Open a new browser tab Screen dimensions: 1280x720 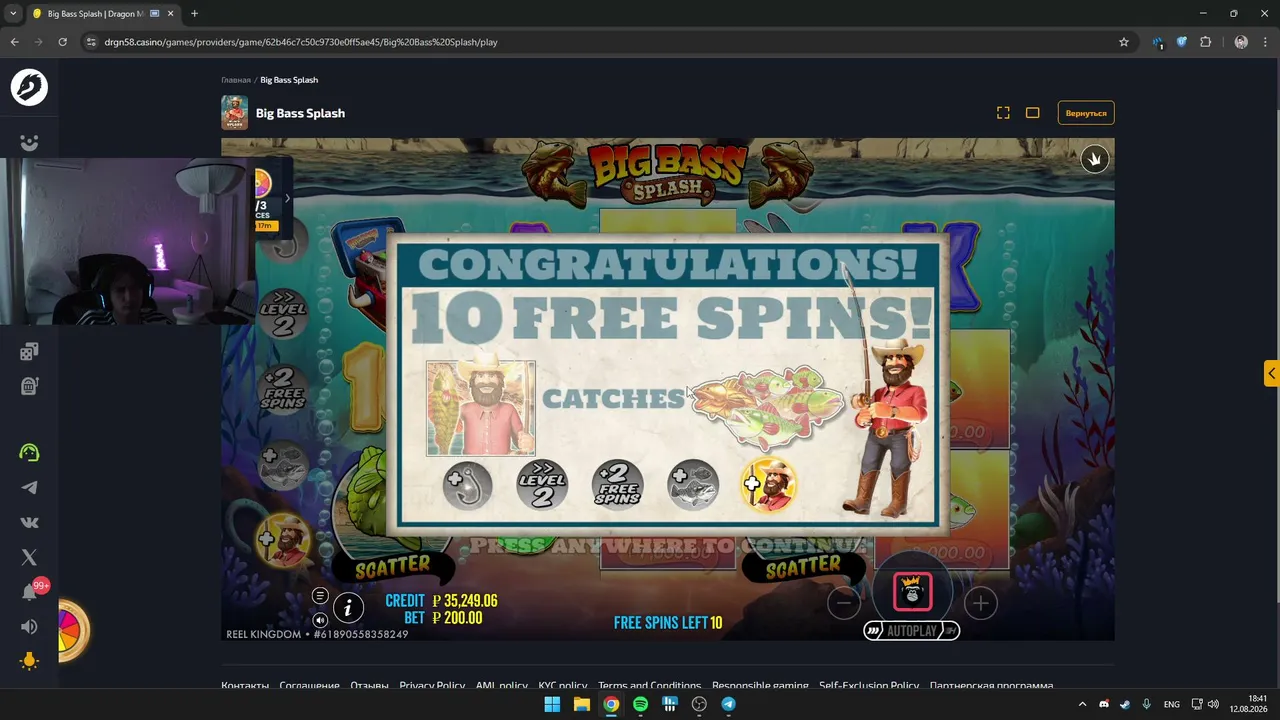coord(194,14)
